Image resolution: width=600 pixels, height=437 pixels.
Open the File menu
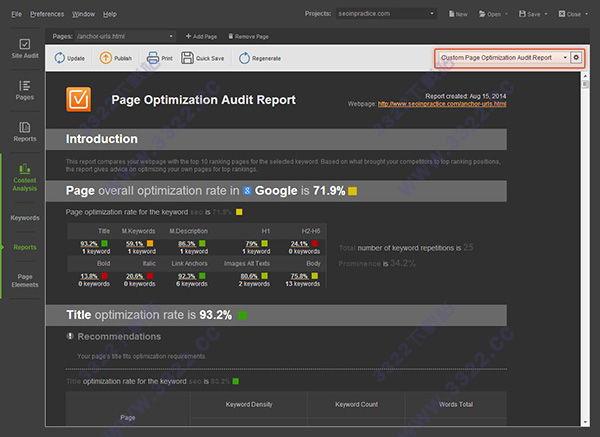[16, 14]
